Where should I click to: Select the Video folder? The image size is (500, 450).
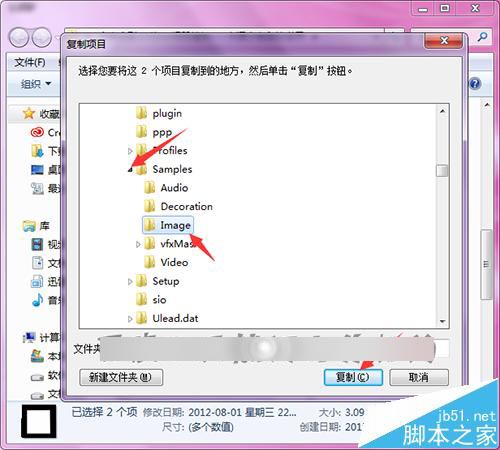coord(166,262)
